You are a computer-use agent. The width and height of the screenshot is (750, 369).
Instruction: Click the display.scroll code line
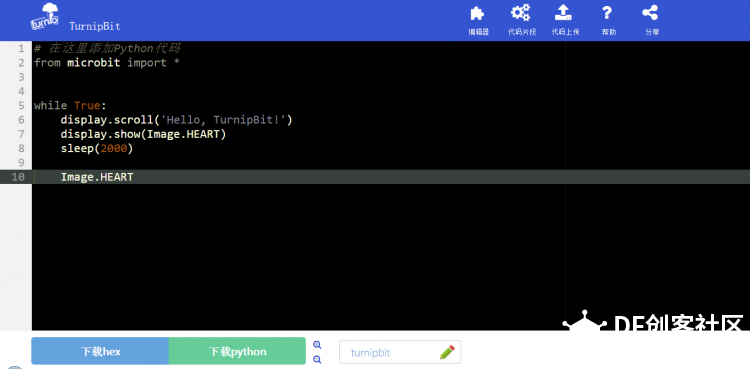[x=176, y=120]
